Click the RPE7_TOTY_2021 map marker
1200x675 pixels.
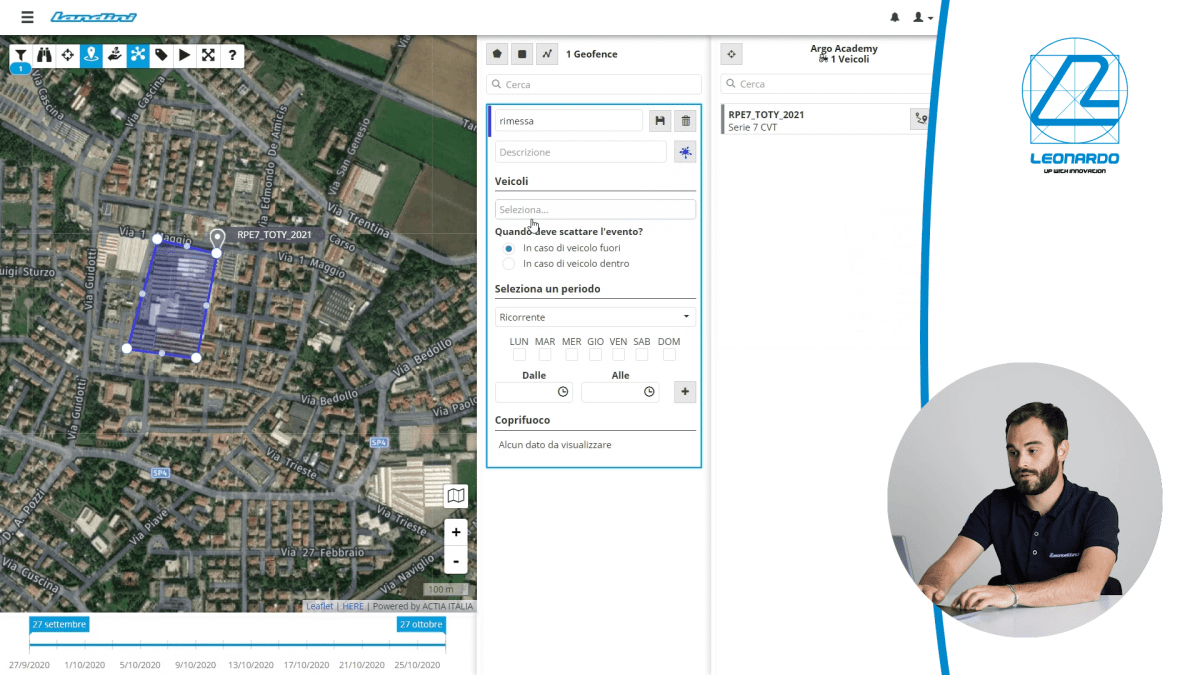click(217, 239)
